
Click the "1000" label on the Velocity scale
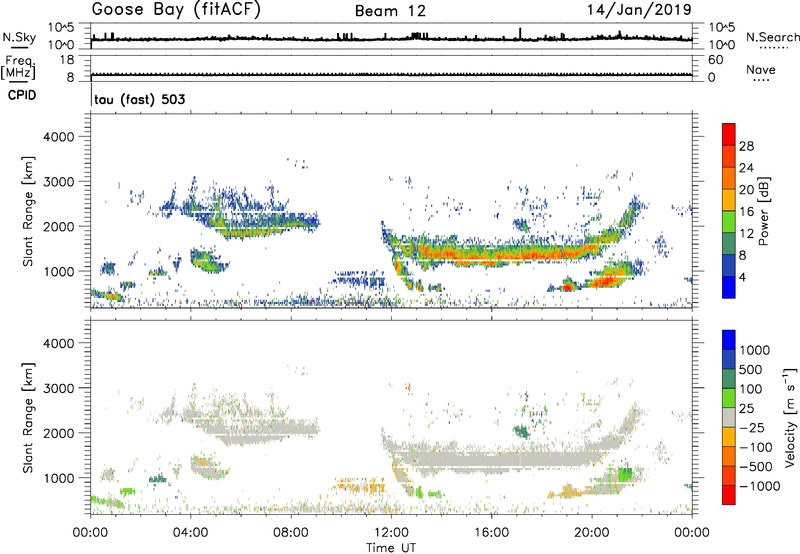[x=755, y=350]
